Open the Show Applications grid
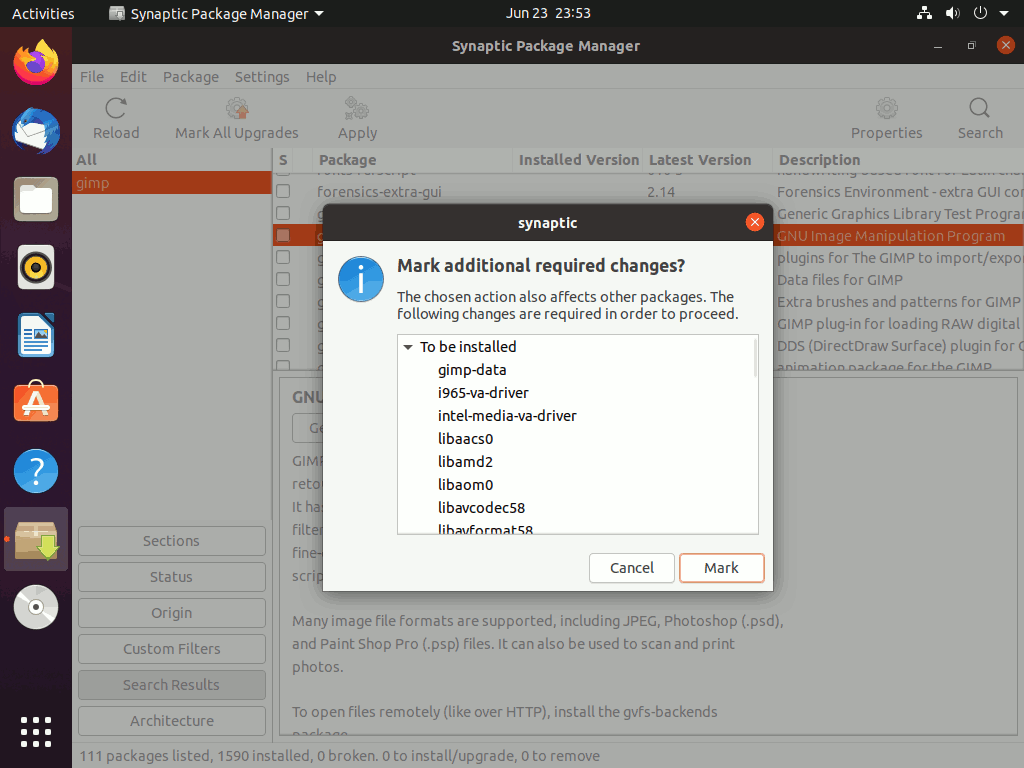Viewport: 1024px width, 768px height. click(x=36, y=731)
